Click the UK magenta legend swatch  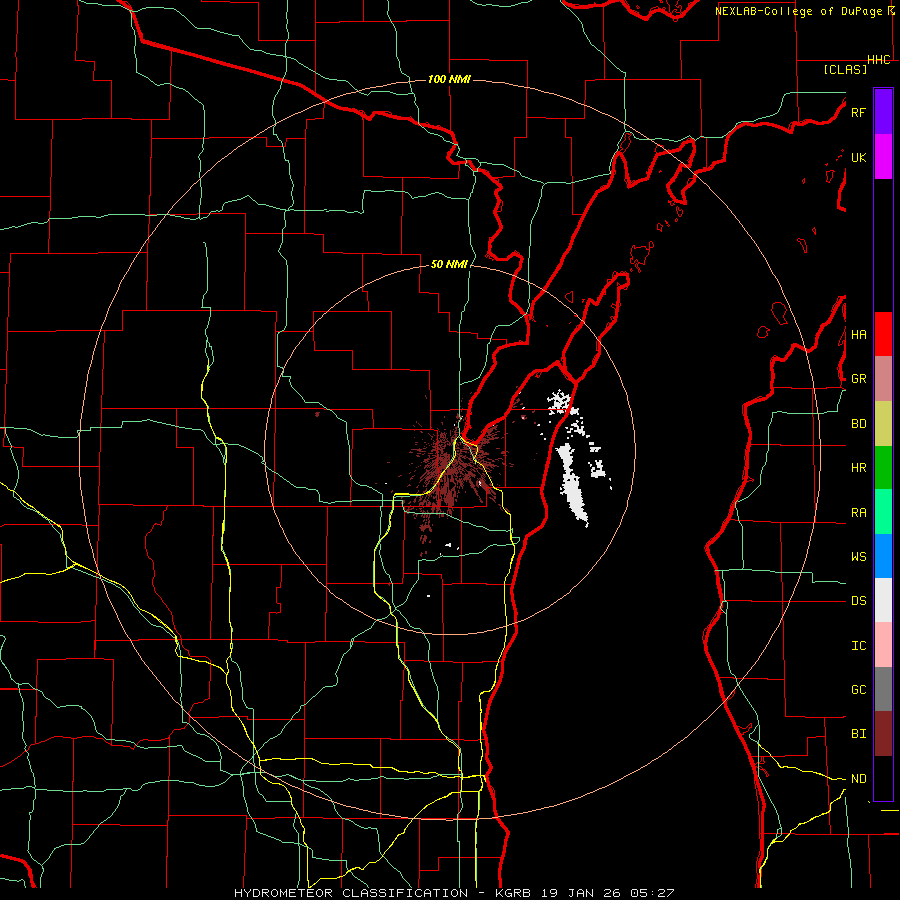click(883, 157)
